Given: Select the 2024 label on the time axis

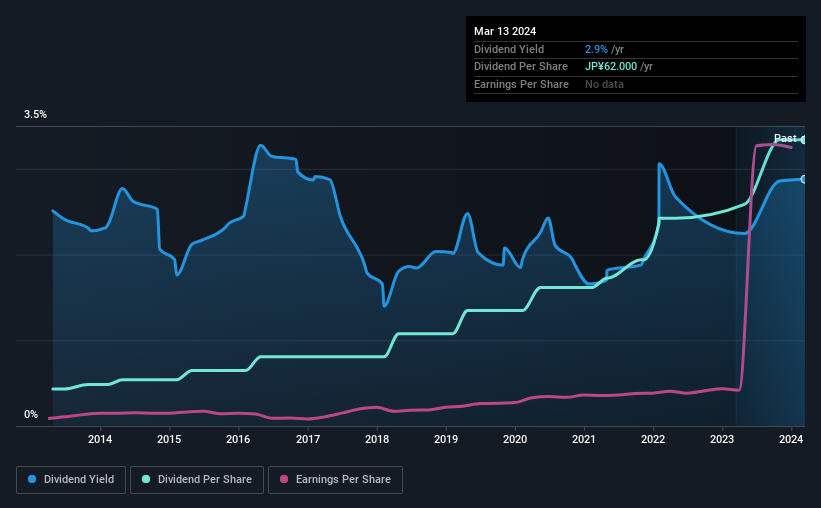Looking at the screenshot, I should tap(791, 439).
